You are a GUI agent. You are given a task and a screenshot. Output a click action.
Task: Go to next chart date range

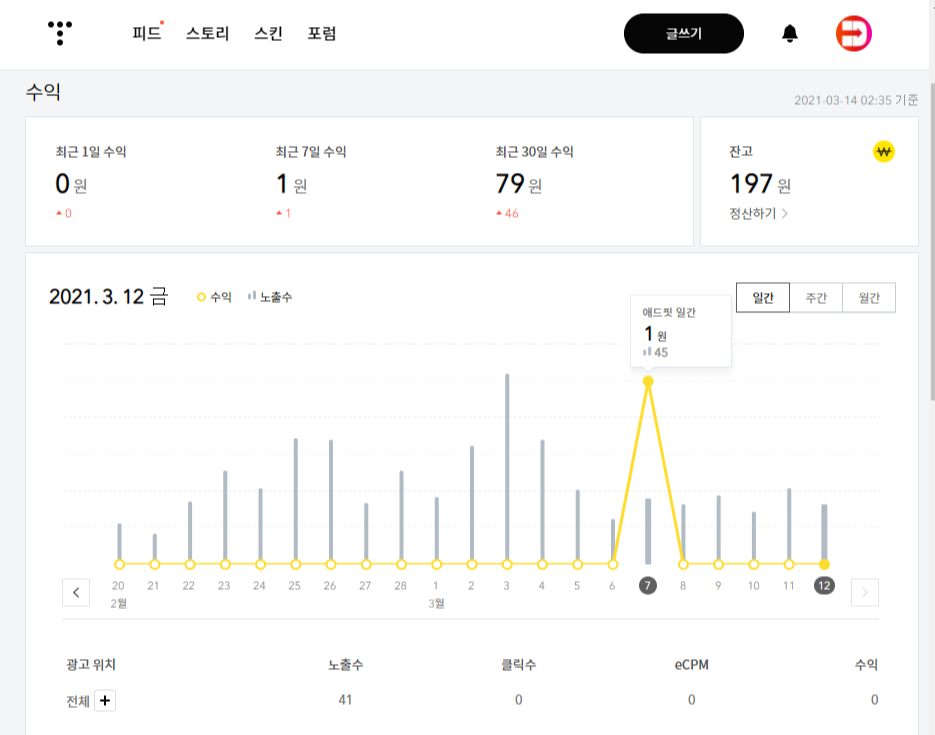(865, 593)
